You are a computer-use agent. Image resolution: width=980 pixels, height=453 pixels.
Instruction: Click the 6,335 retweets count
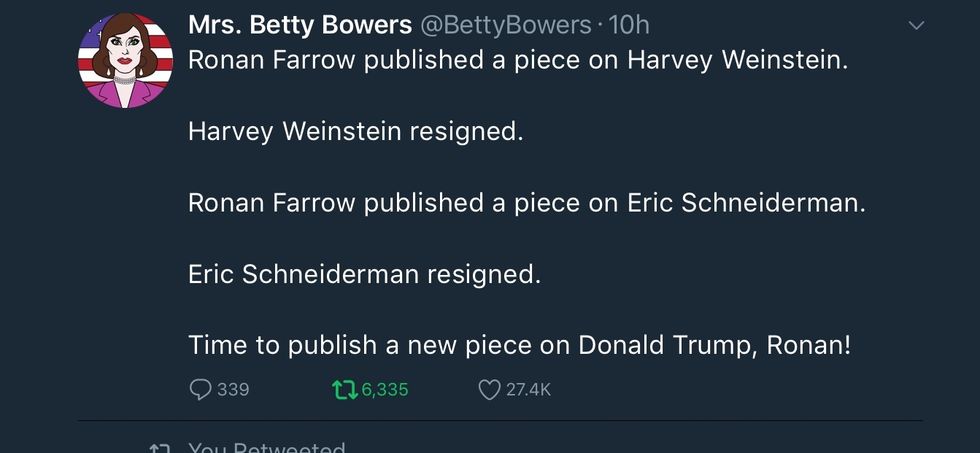click(385, 389)
